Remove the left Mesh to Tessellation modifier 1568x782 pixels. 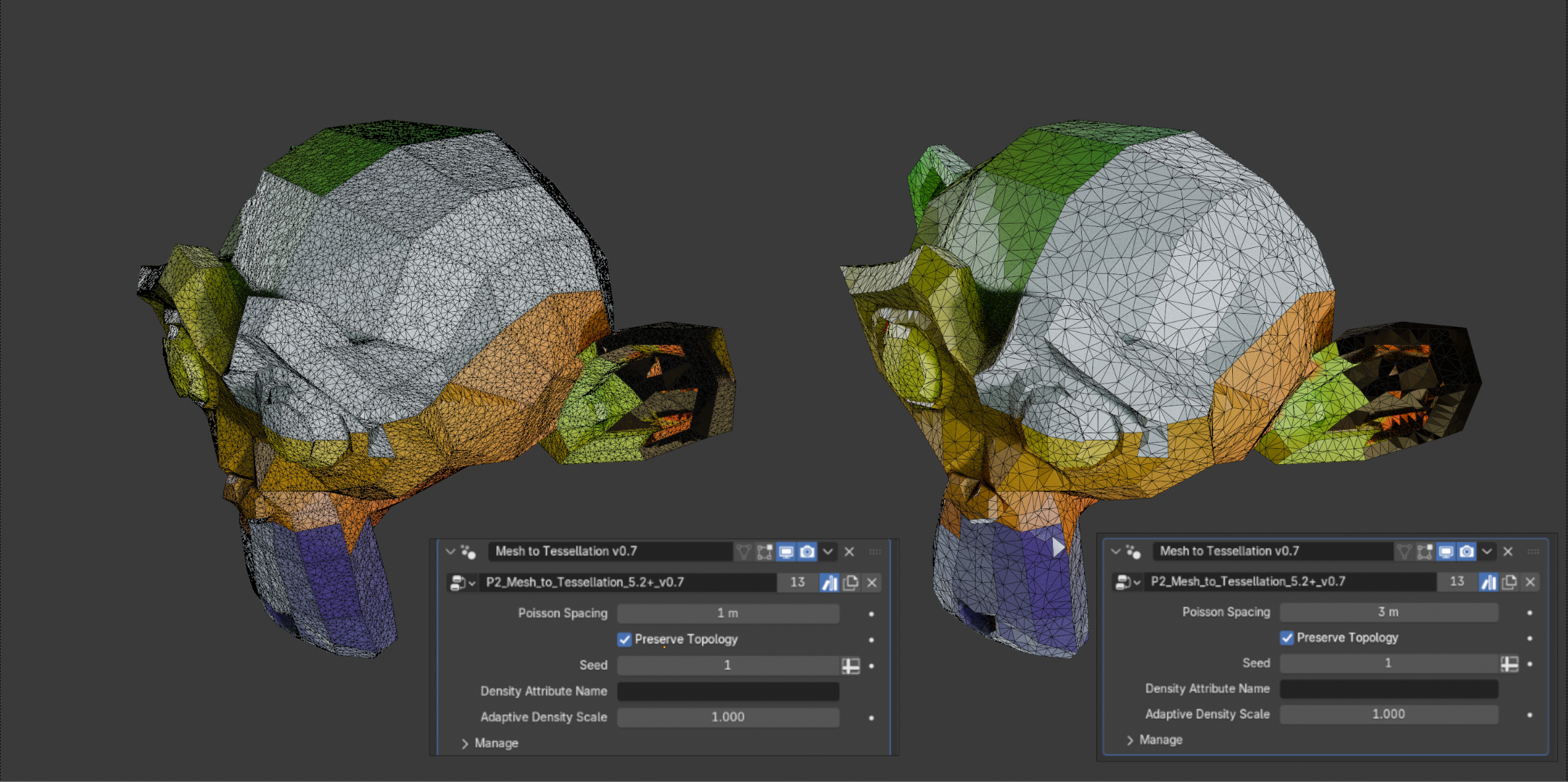pos(850,551)
